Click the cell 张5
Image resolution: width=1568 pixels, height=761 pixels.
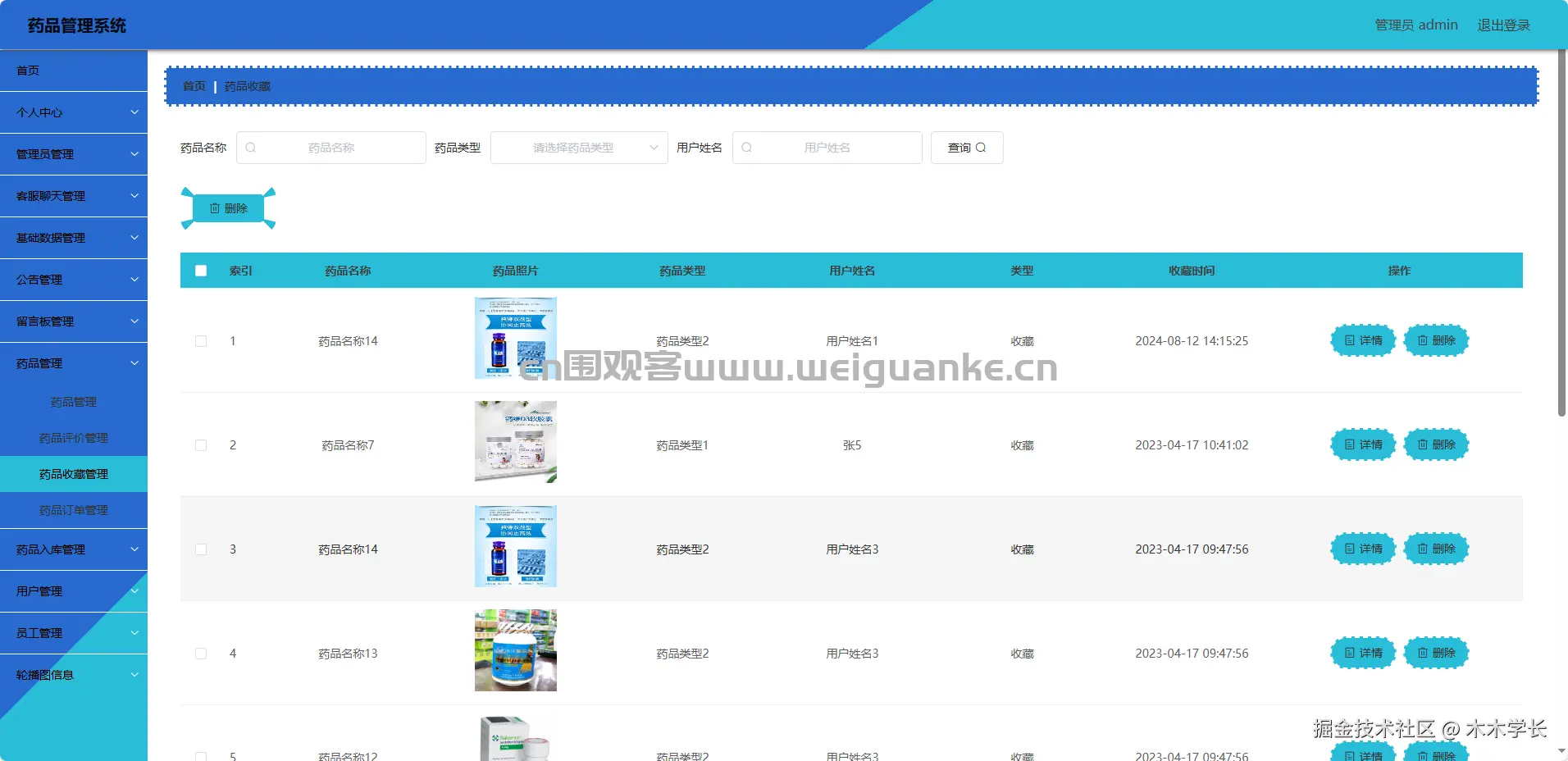pyautogui.click(x=852, y=445)
